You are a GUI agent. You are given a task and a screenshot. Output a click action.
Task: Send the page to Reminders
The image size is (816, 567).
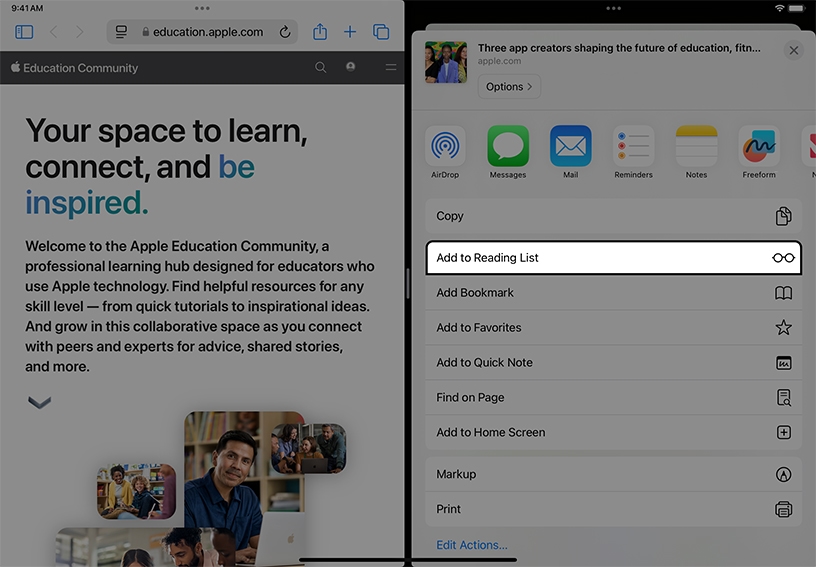[633, 147]
